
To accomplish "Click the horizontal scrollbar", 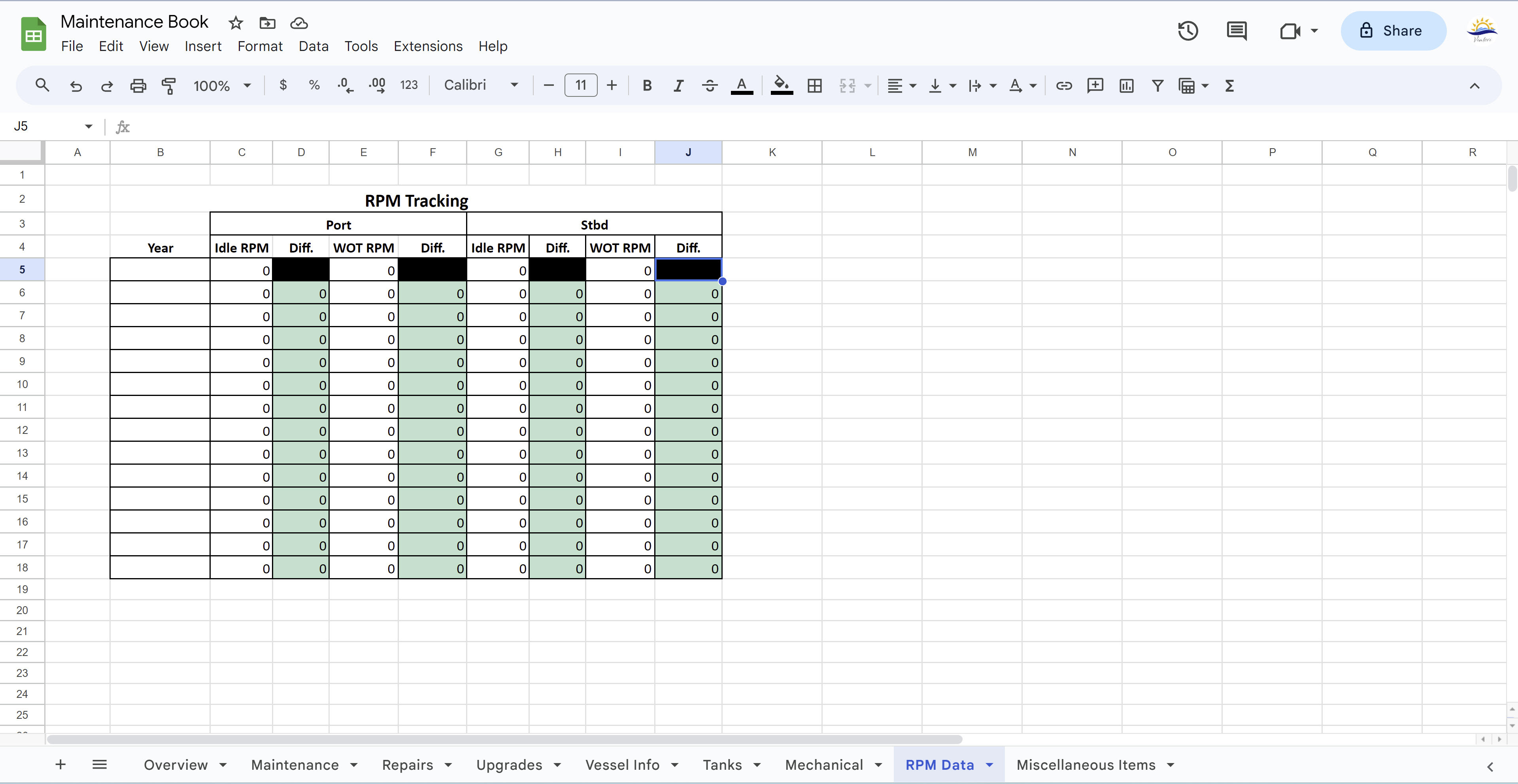I will point(504,739).
